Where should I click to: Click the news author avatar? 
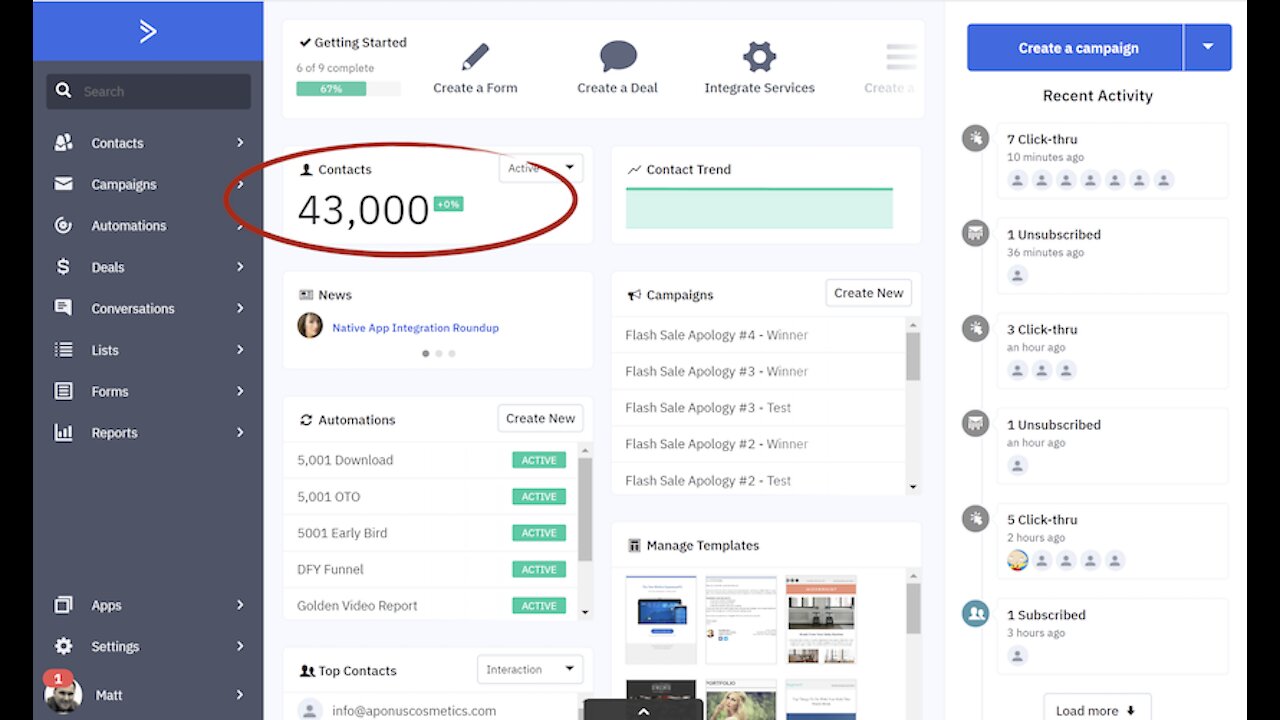[310, 326]
